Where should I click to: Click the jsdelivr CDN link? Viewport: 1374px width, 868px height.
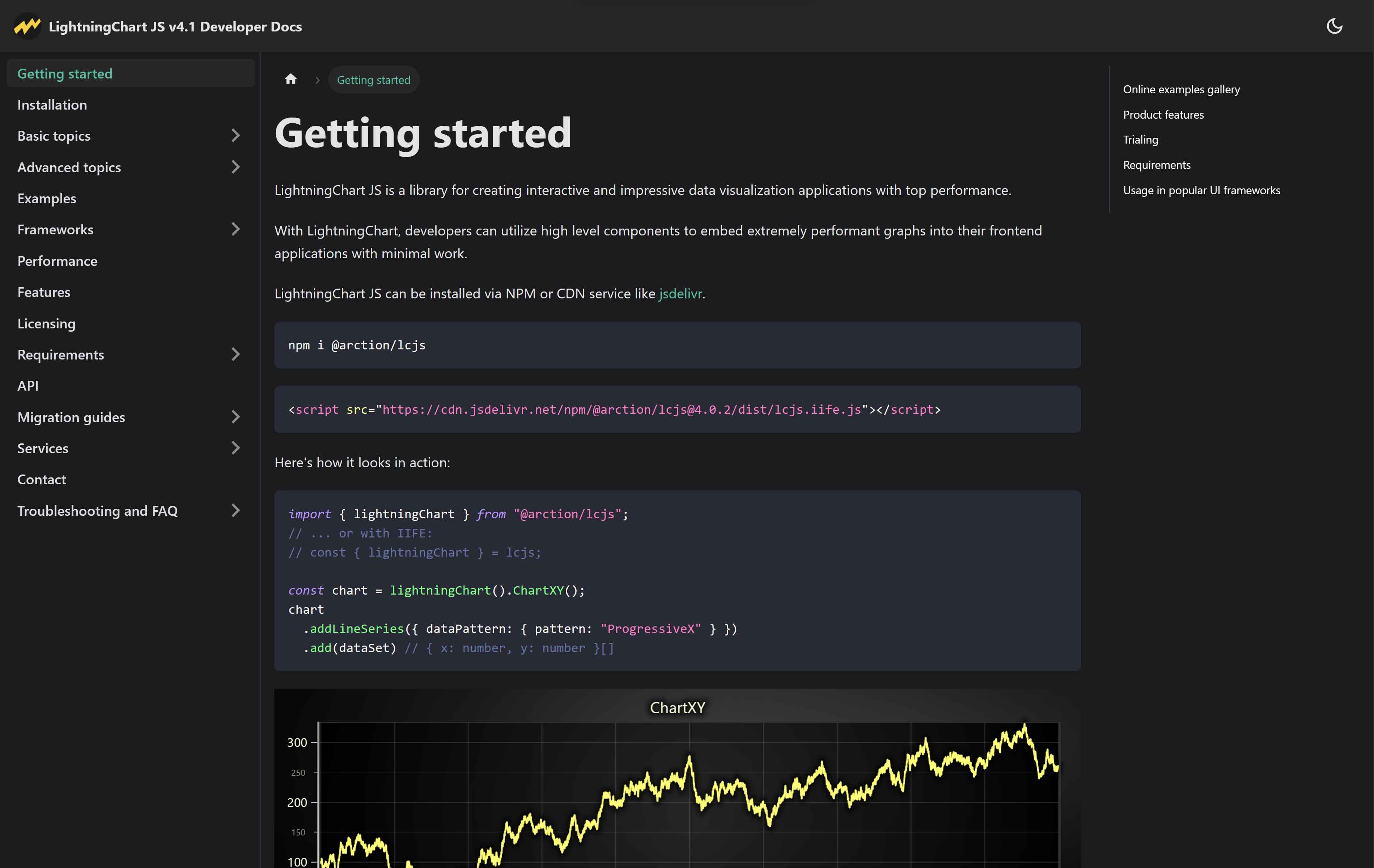(x=679, y=293)
